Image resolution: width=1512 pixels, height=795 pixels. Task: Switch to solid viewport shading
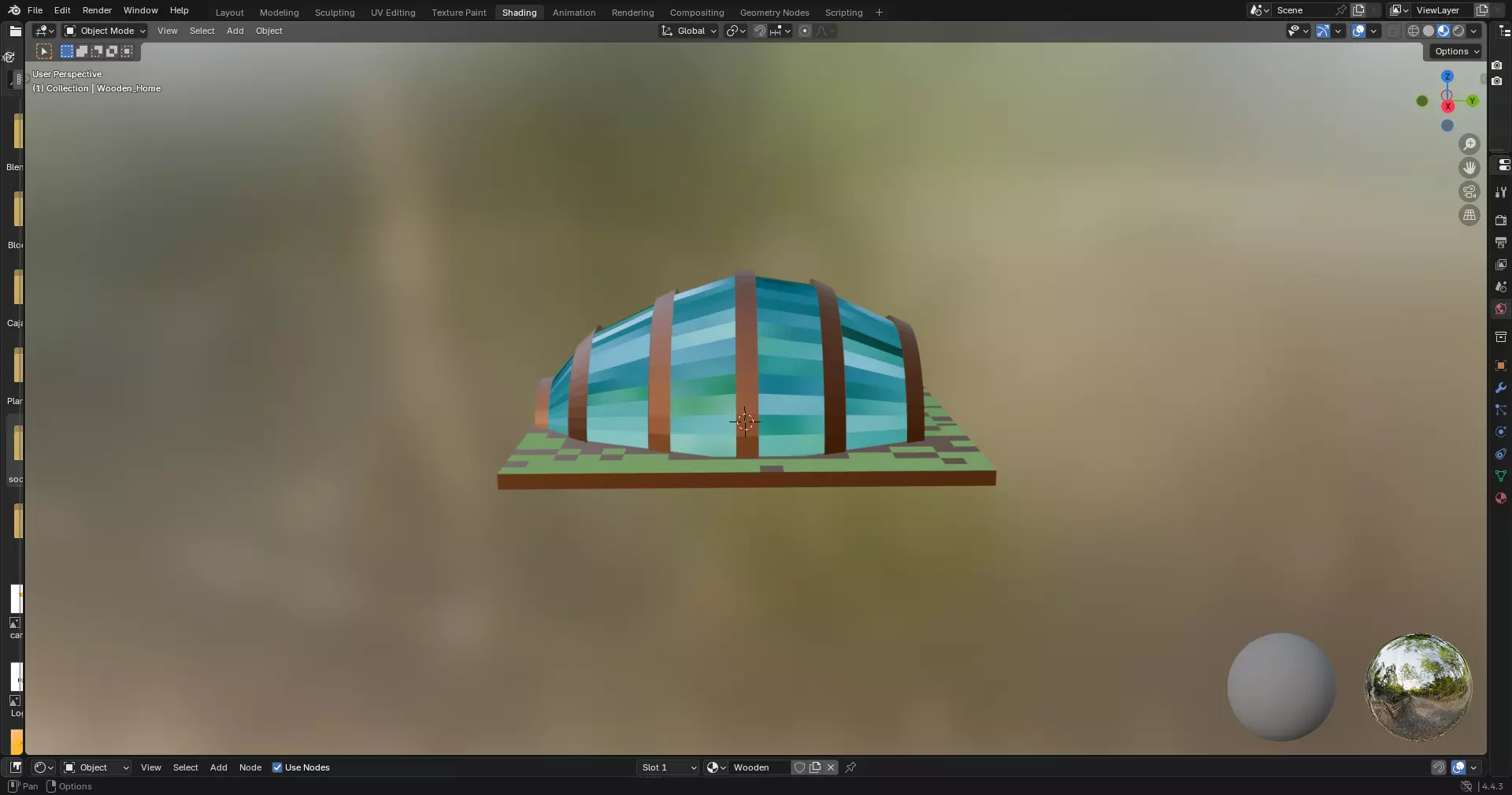coord(1429,31)
